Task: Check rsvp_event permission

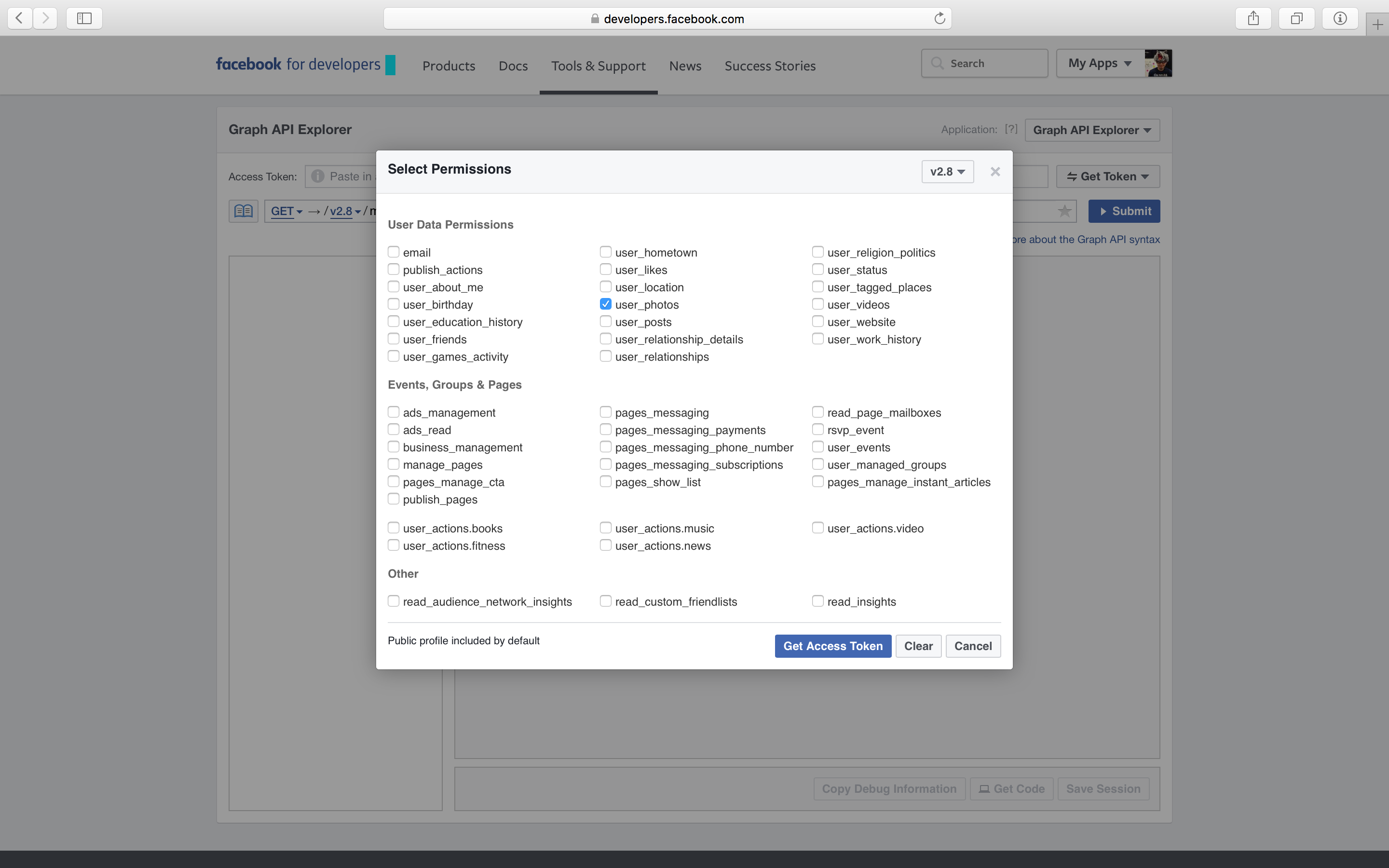Action: point(818,429)
